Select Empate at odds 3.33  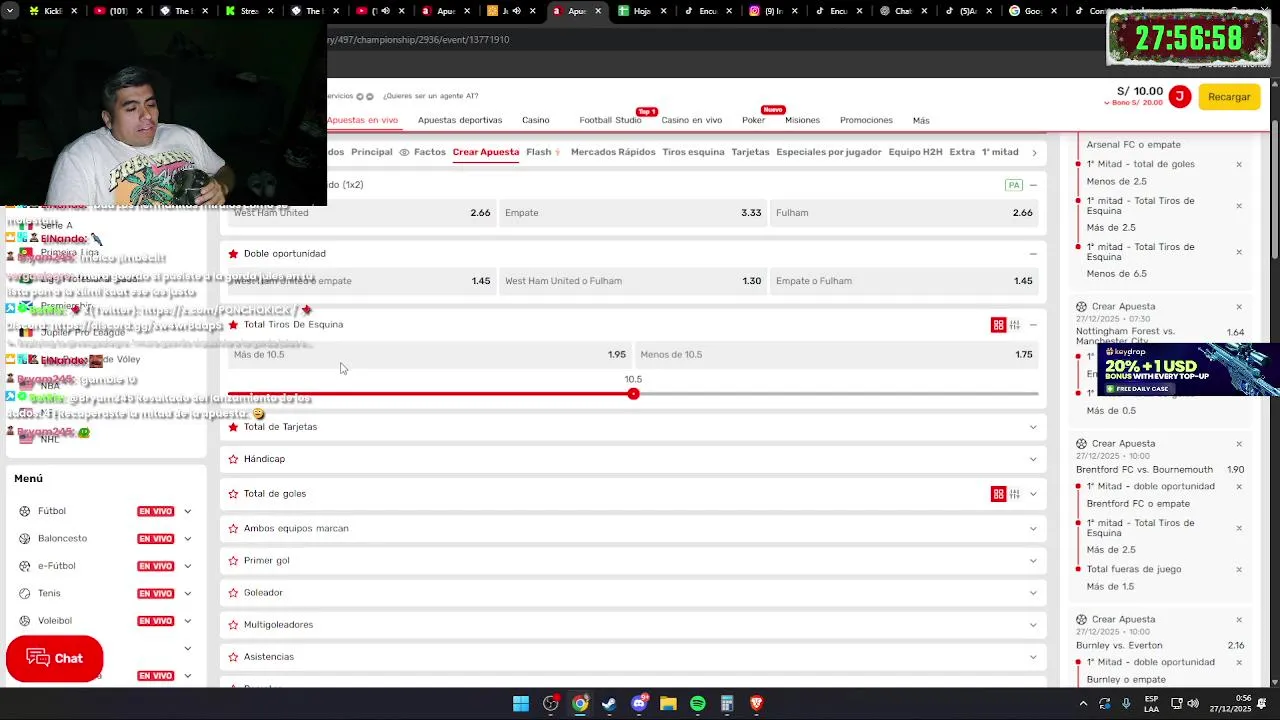point(633,213)
